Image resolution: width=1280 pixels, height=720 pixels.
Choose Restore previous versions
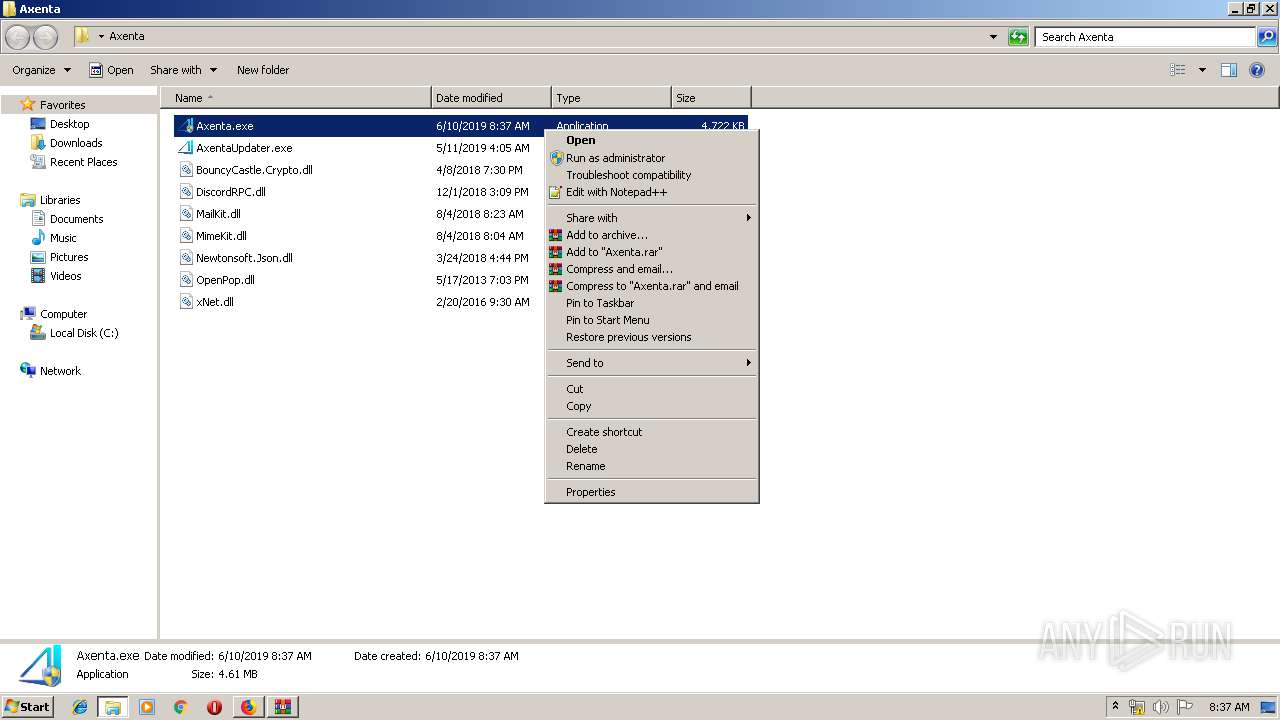pyautogui.click(x=652, y=337)
